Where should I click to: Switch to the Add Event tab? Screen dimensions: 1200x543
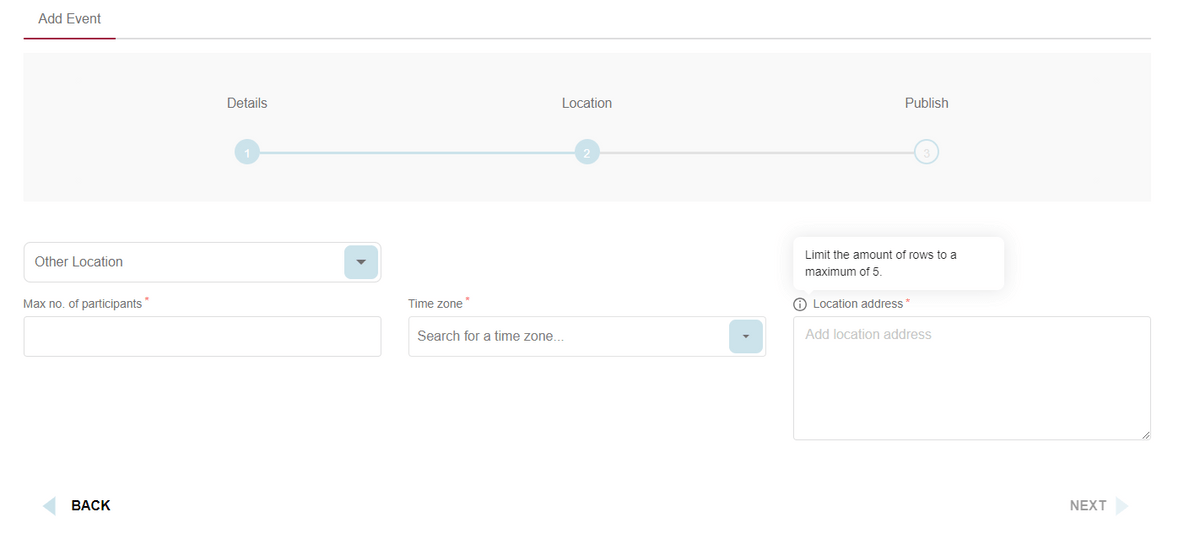pyautogui.click(x=69, y=19)
